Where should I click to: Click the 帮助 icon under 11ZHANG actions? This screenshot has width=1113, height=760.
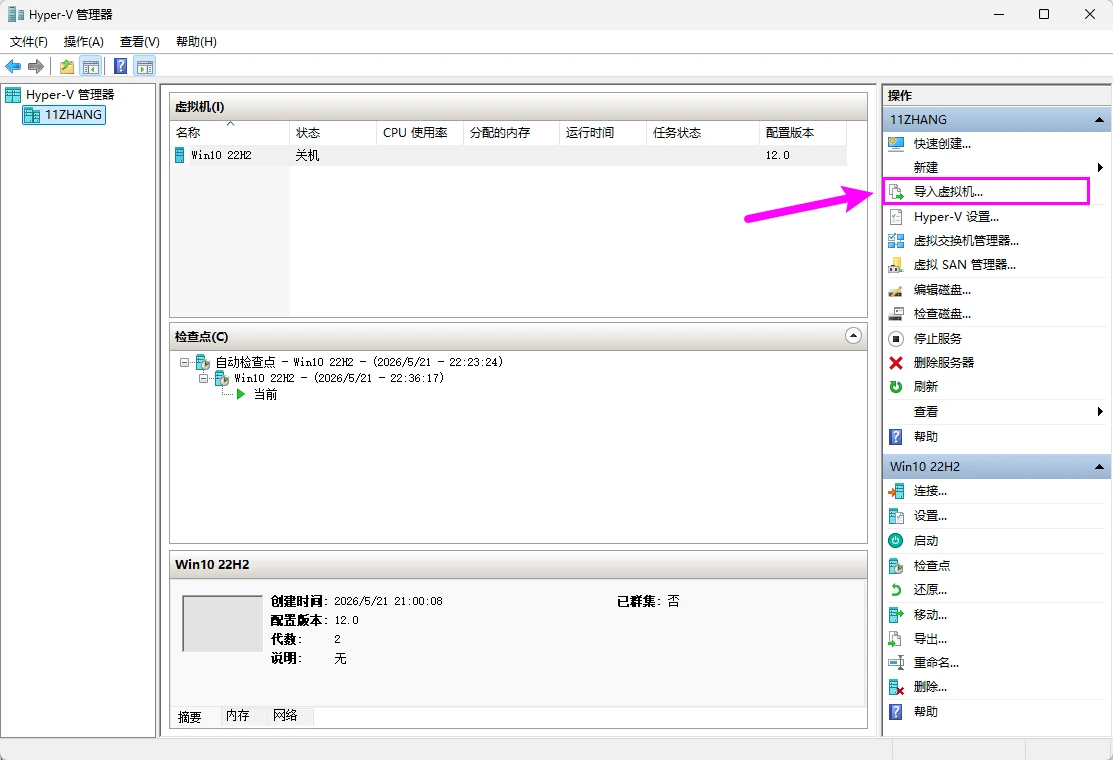tap(896, 436)
